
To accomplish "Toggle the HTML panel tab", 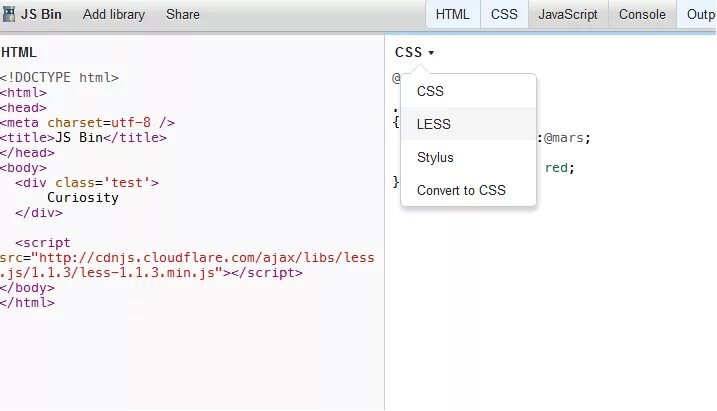I will point(453,15).
